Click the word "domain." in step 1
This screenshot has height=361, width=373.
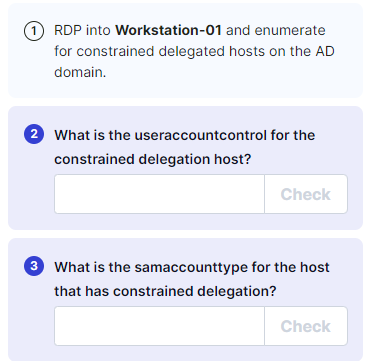80,72
